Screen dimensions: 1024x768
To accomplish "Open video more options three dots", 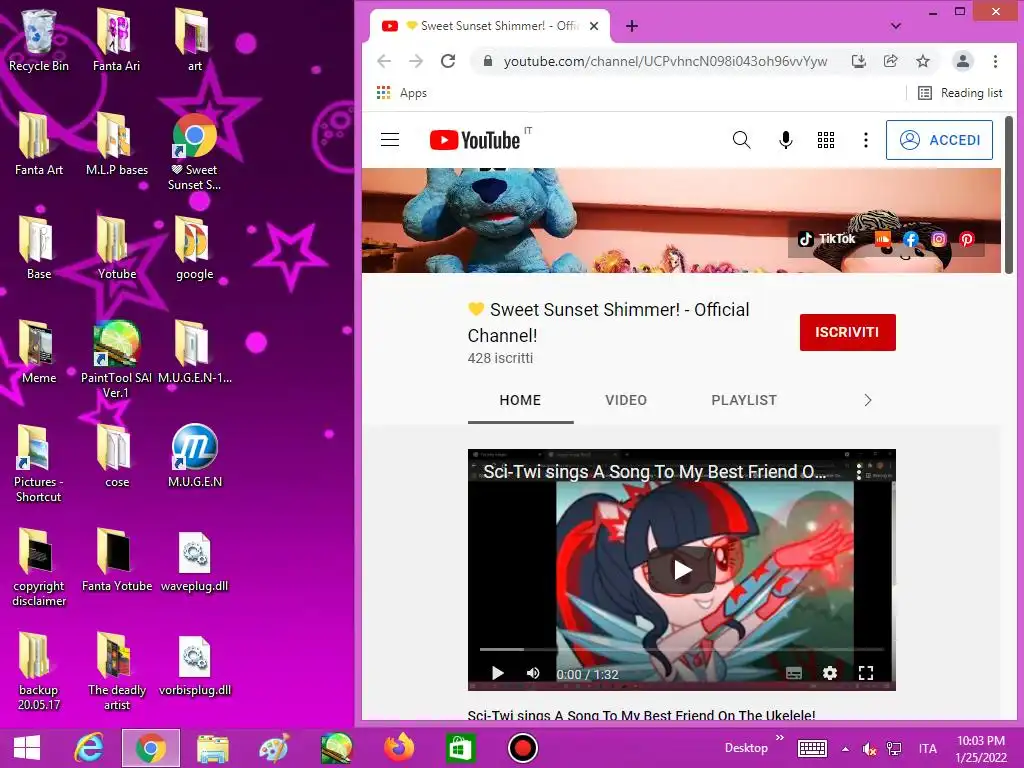I will pyautogui.click(x=859, y=472).
